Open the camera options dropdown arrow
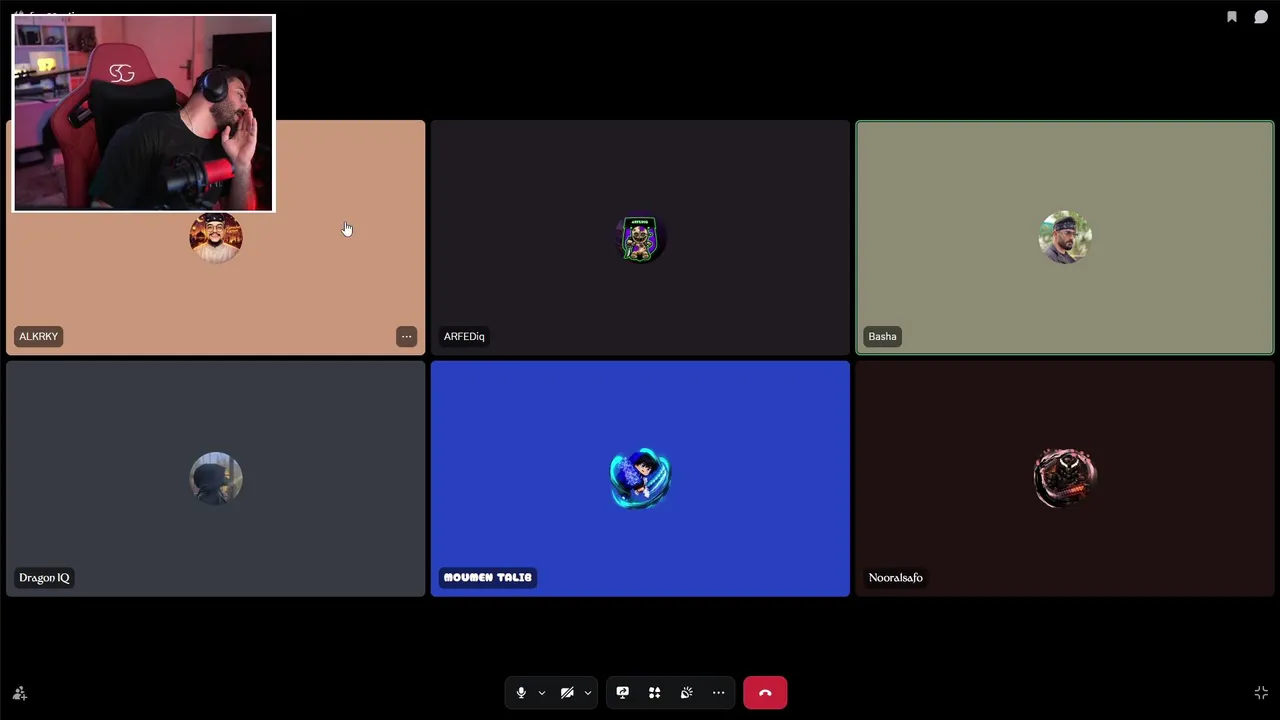Screen dimensions: 1280x720 (588, 693)
